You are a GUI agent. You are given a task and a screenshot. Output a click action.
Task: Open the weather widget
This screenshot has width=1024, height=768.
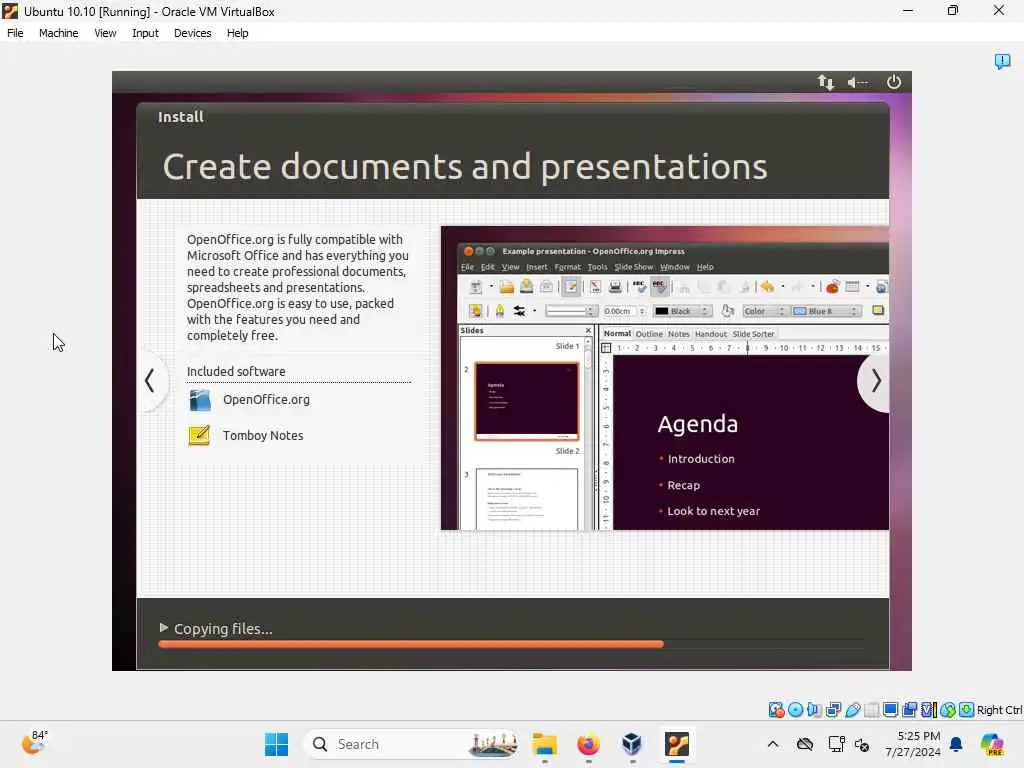(x=34, y=743)
